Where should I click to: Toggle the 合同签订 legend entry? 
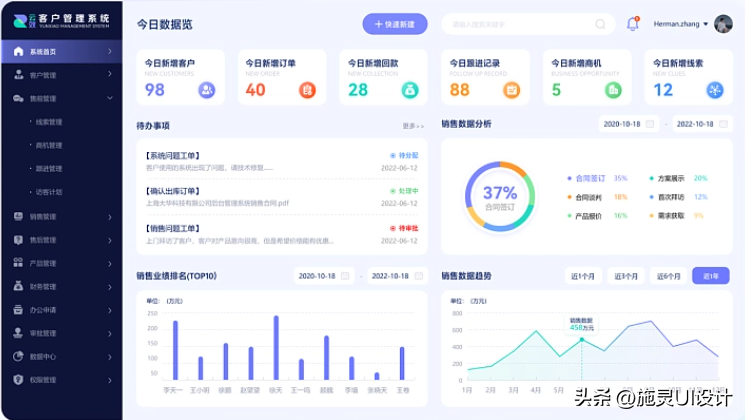coord(597,178)
